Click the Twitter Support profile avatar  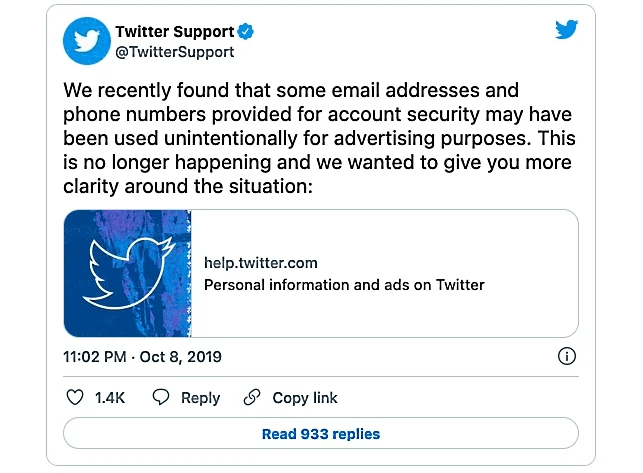[x=86, y=42]
